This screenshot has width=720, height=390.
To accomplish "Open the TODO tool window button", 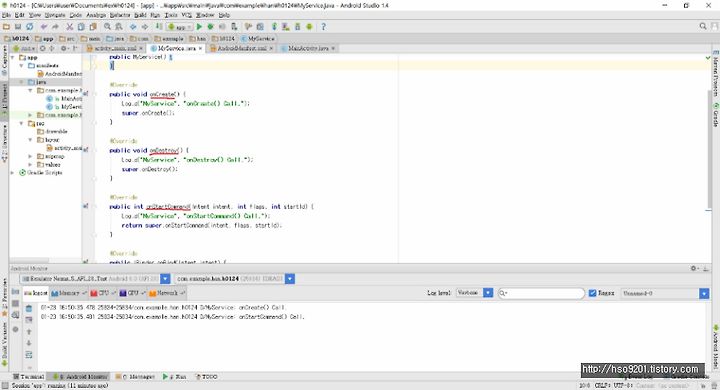I will pos(207,377).
